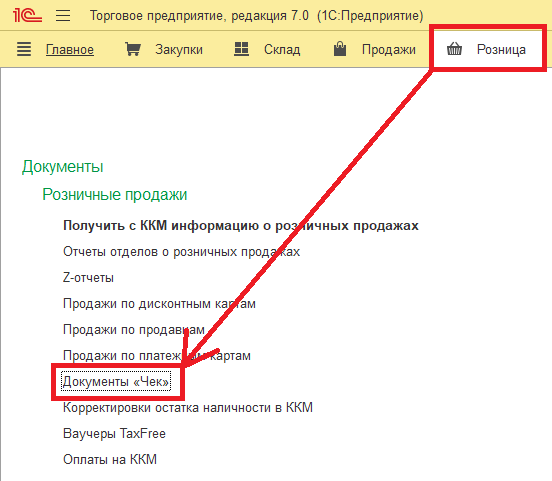
Task: Click the shopping cart Закупки icon
Action: point(133,49)
